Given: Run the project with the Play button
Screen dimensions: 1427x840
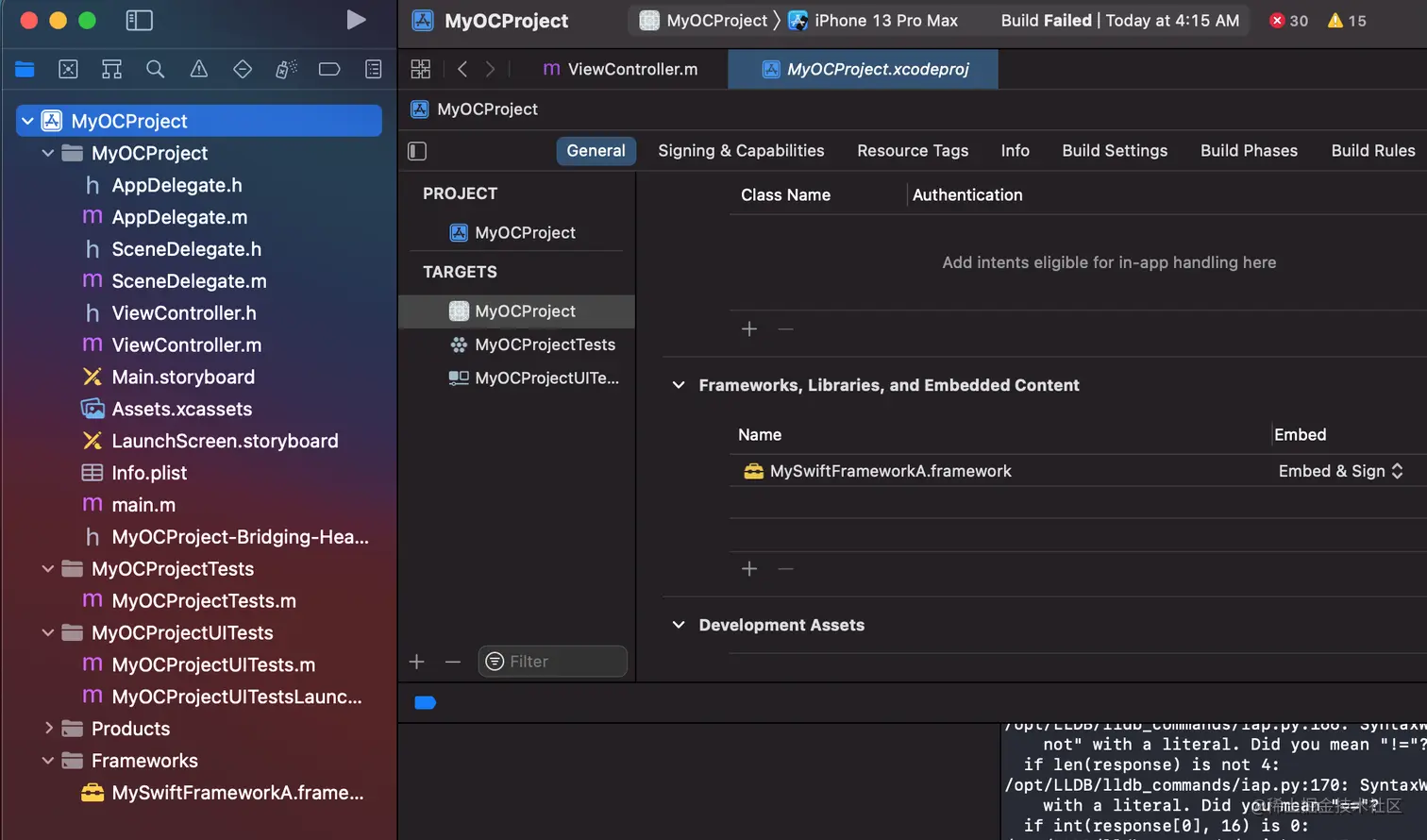Looking at the screenshot, I should pyautogui.click(x=356, y=20).
